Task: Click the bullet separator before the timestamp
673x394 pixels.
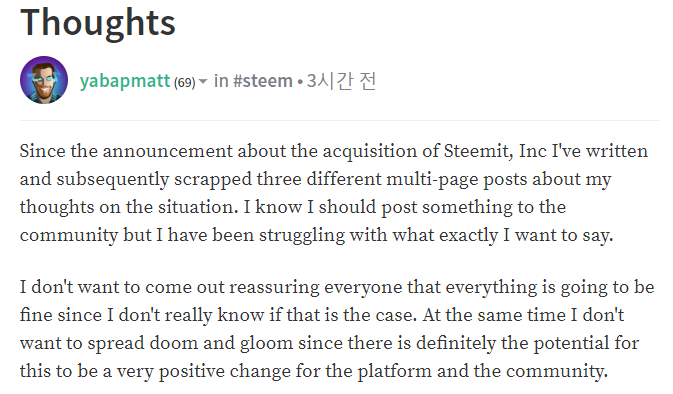Action: point(300,82)
